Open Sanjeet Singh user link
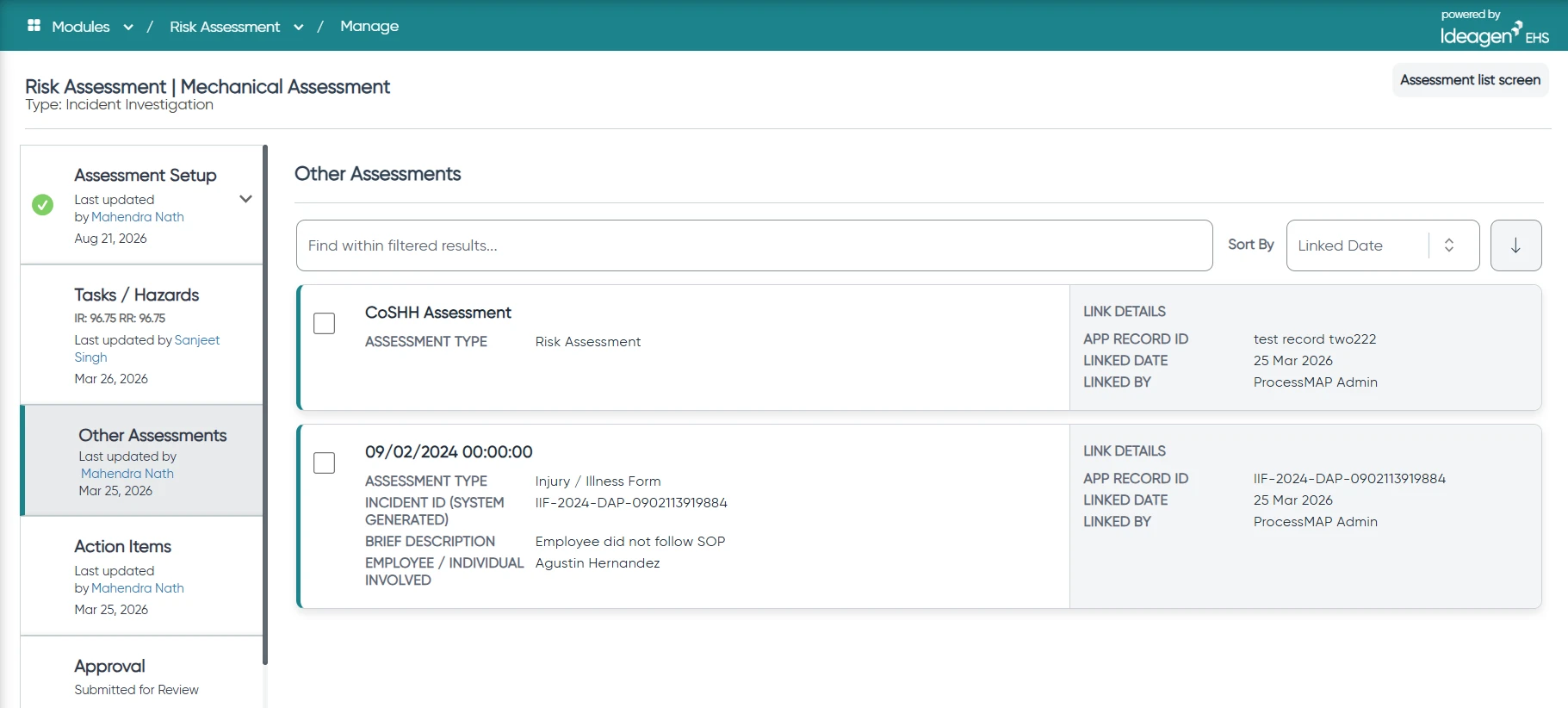Image resolution: width=1568 pixels, height=708 pixels. click(x=147, y=349)
